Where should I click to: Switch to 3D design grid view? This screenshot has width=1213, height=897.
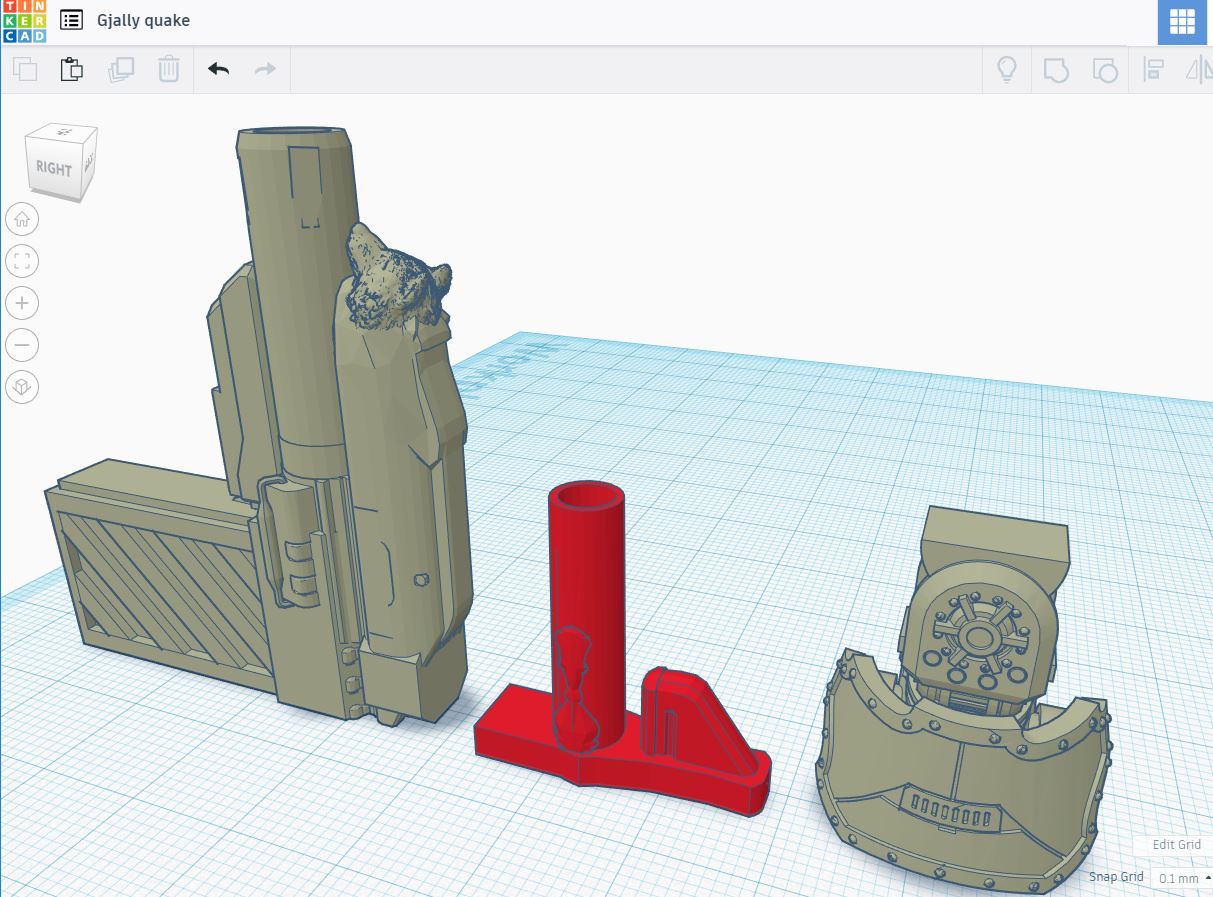tap(1182, 22)
